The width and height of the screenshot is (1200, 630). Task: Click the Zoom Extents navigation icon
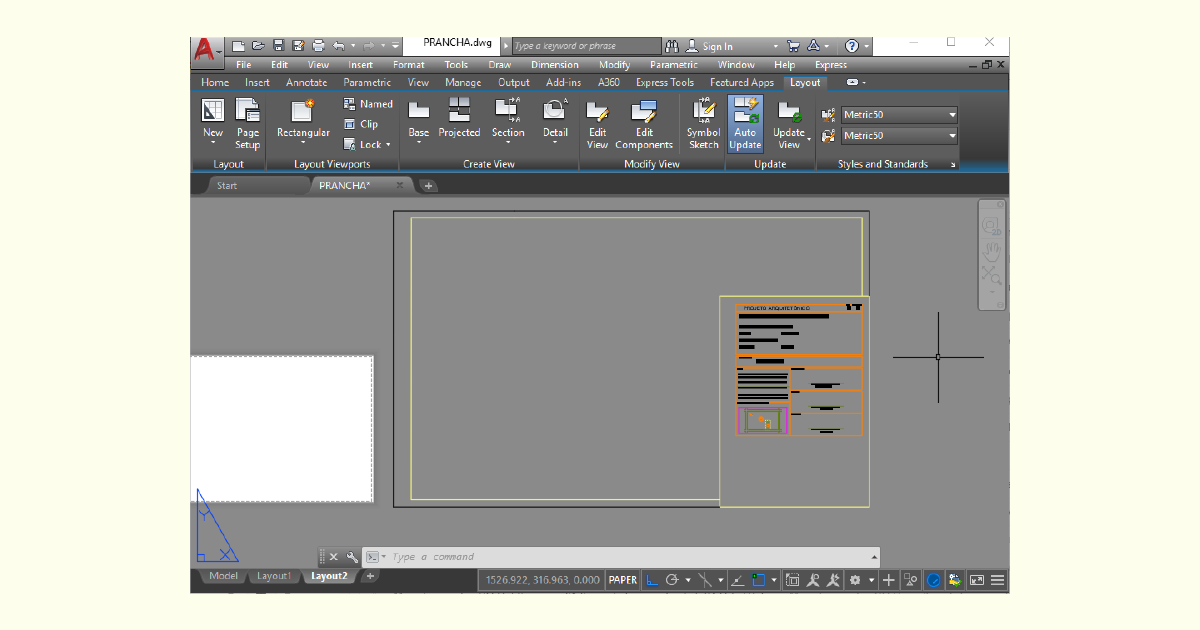tap(991, 273)
